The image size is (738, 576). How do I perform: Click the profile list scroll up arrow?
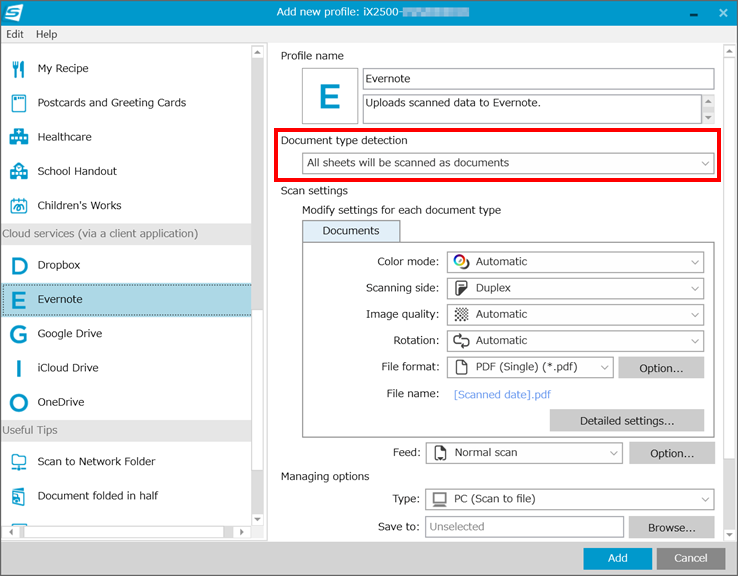point(257,52)
